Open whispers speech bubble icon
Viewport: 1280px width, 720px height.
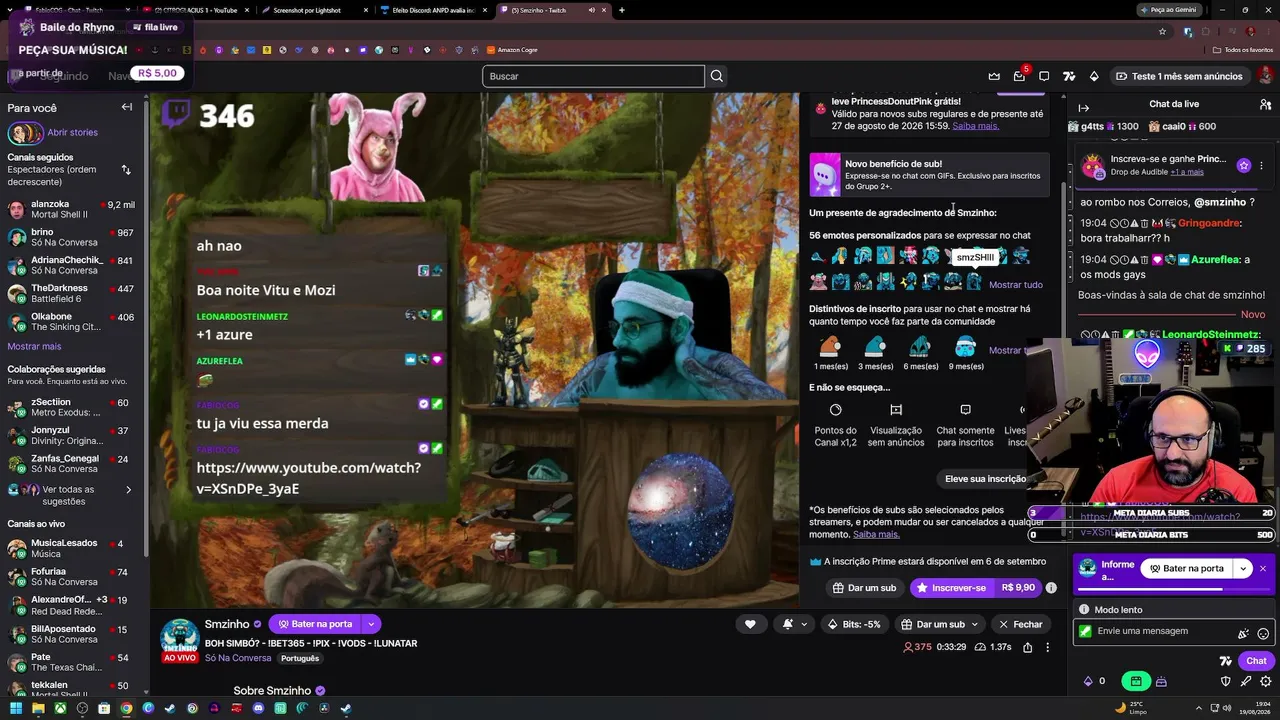1044,76
